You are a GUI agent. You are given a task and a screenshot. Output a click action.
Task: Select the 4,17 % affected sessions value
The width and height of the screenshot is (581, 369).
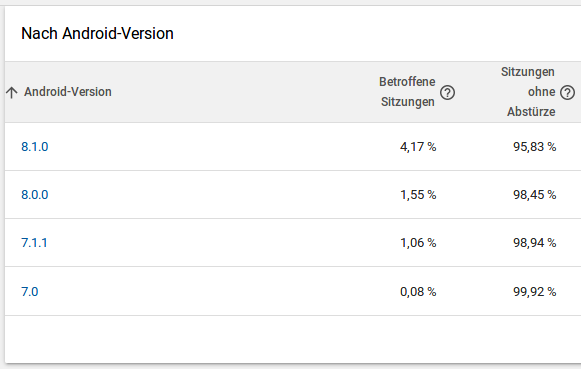click(x=418, y=147)
